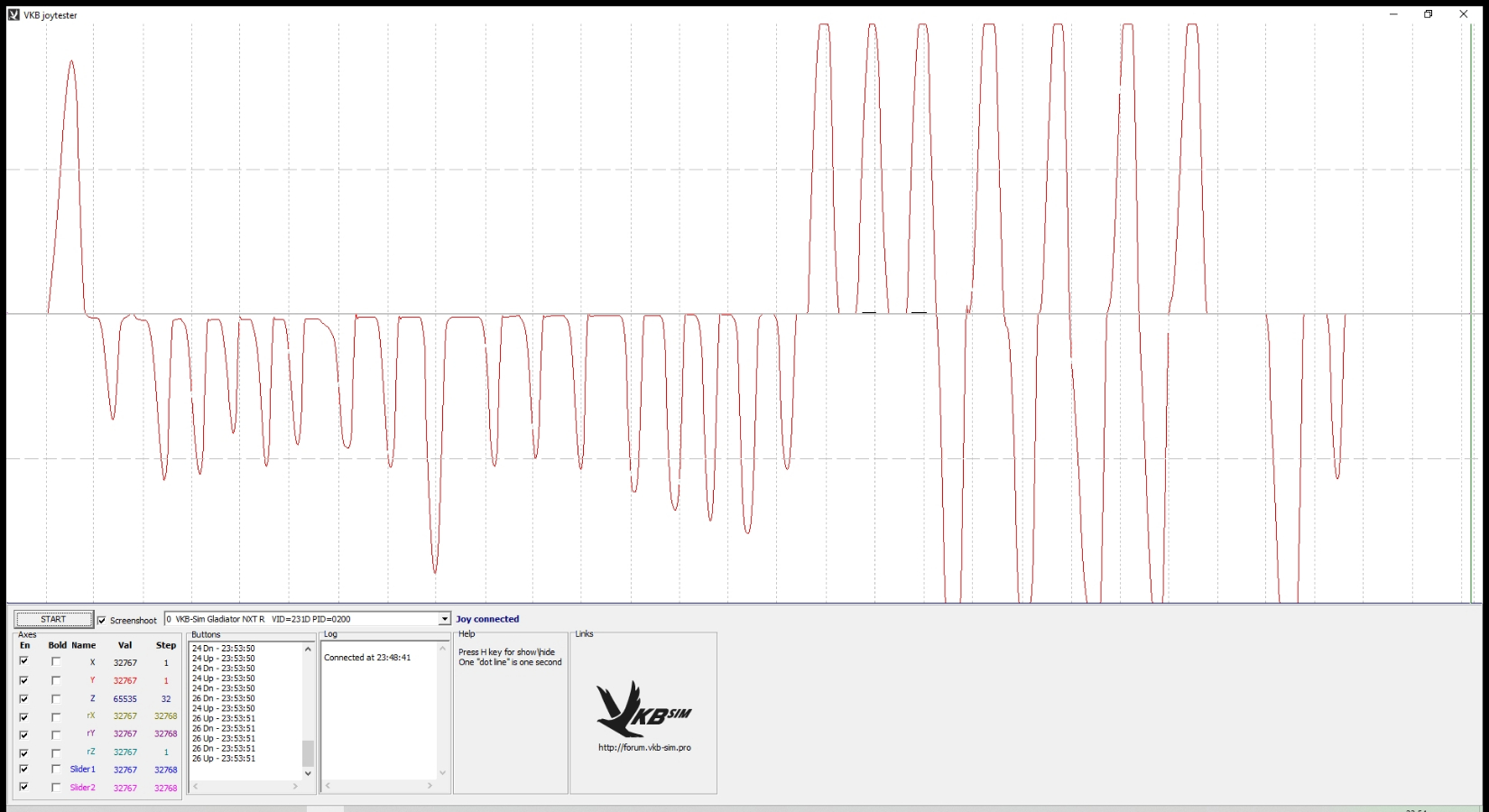
Task: Click the Buttons list vertical scrollbar thumb
Action: pos(308,753)
